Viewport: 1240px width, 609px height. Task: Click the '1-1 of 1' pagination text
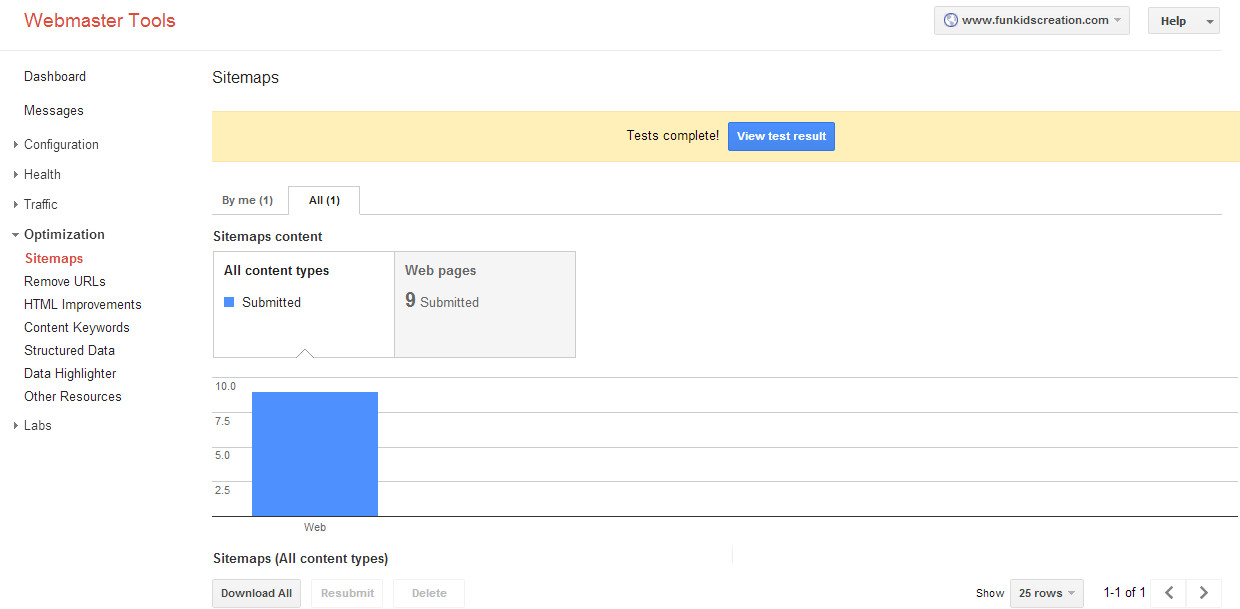pos(1125,593)
